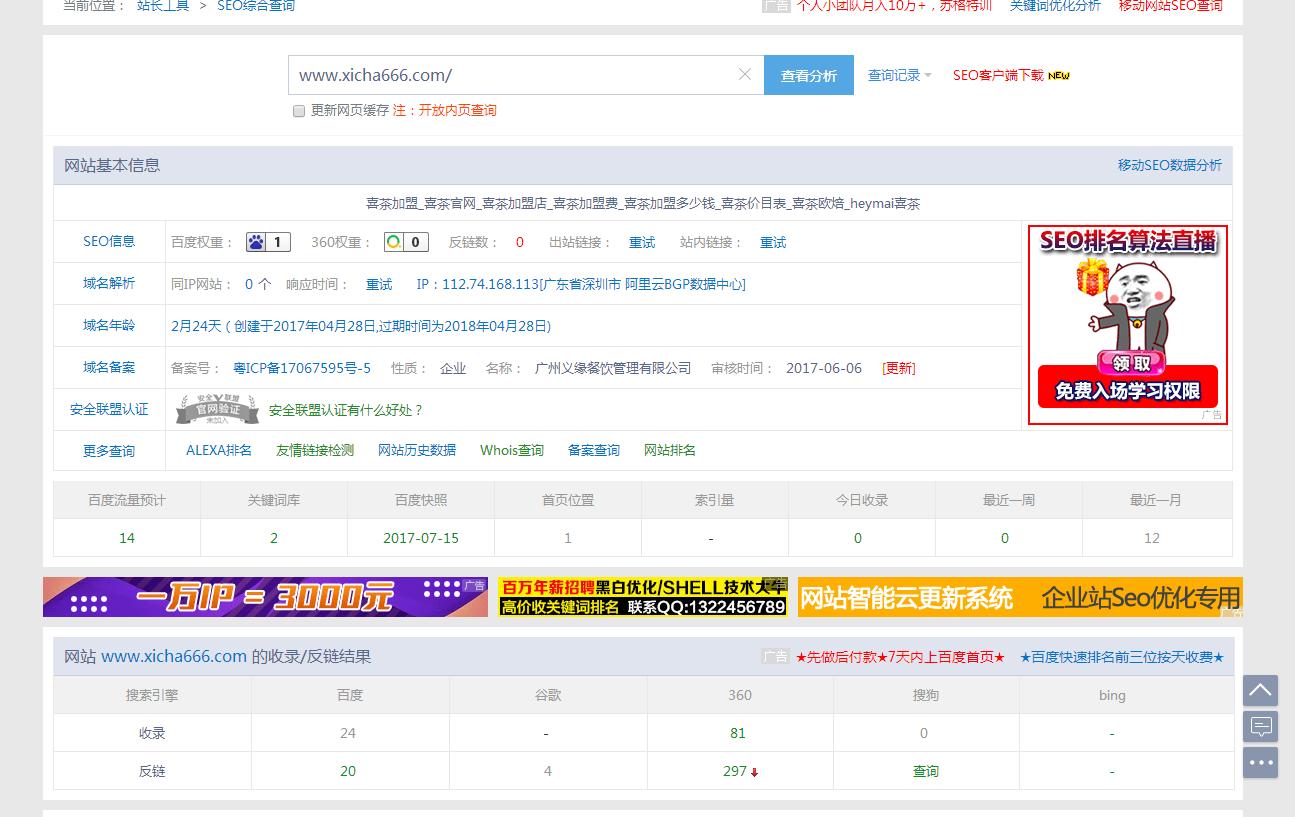The width and height of the screenshot is (1295, 817).
Task: Open ALEXA排名 query
Action: pyautogui.click(x=219, y=450)
